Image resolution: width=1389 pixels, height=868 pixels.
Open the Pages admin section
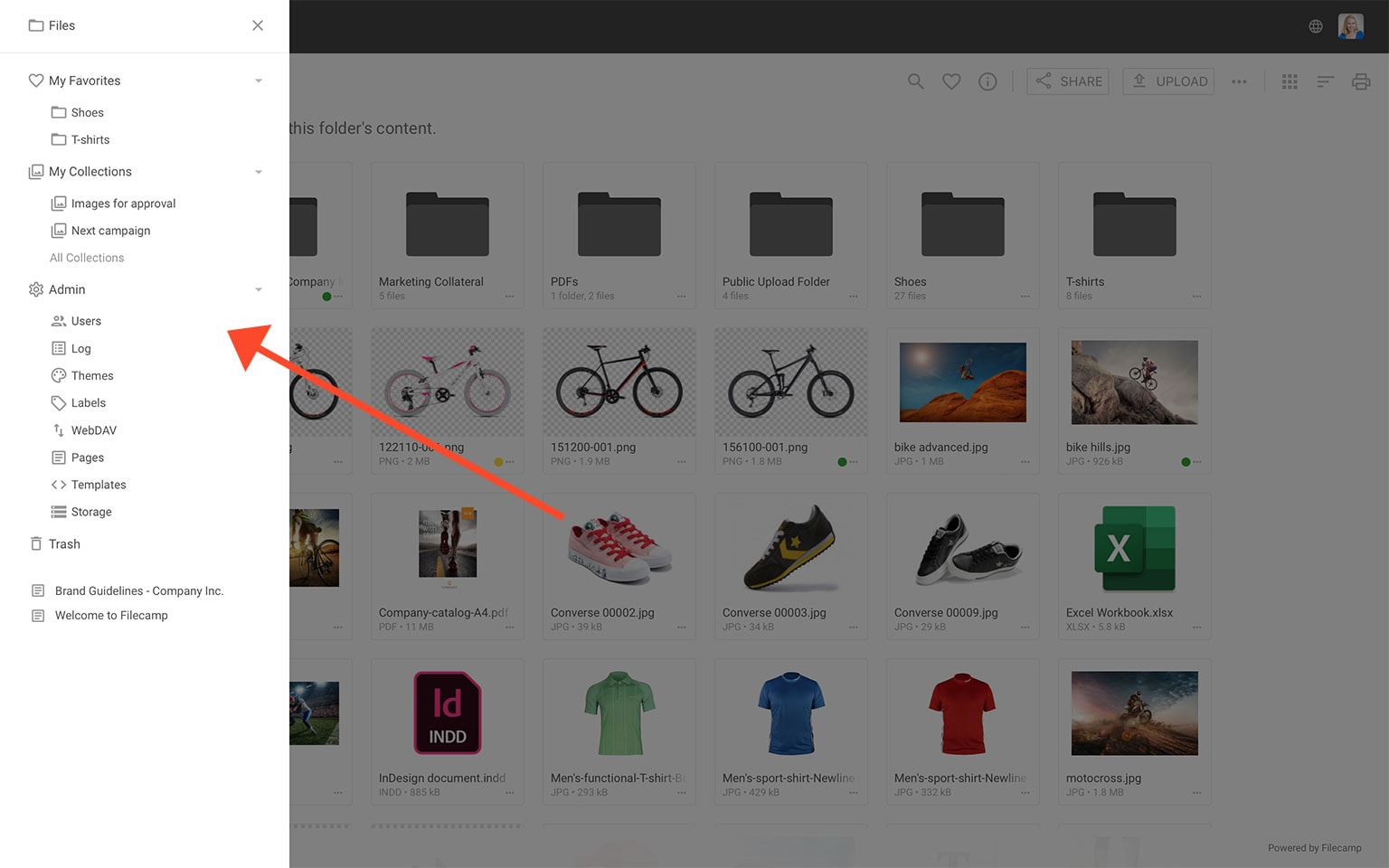pyautogui.click(x=88, y=458)
